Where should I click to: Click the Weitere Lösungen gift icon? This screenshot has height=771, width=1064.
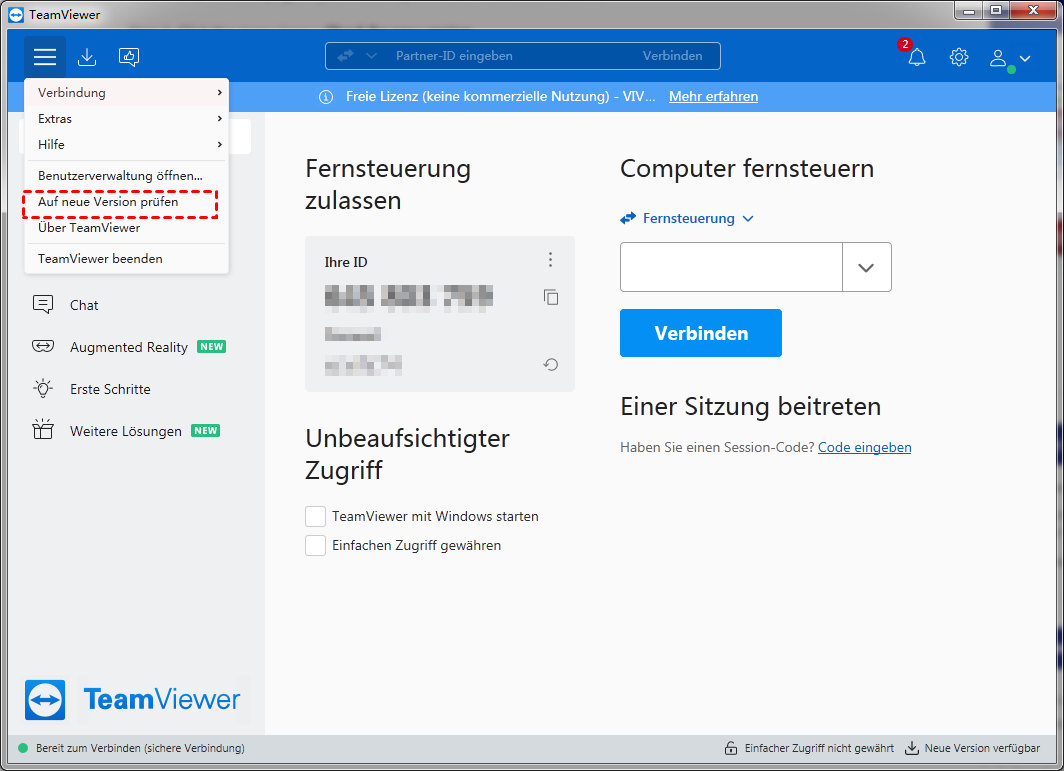click(x=43, y=430)
